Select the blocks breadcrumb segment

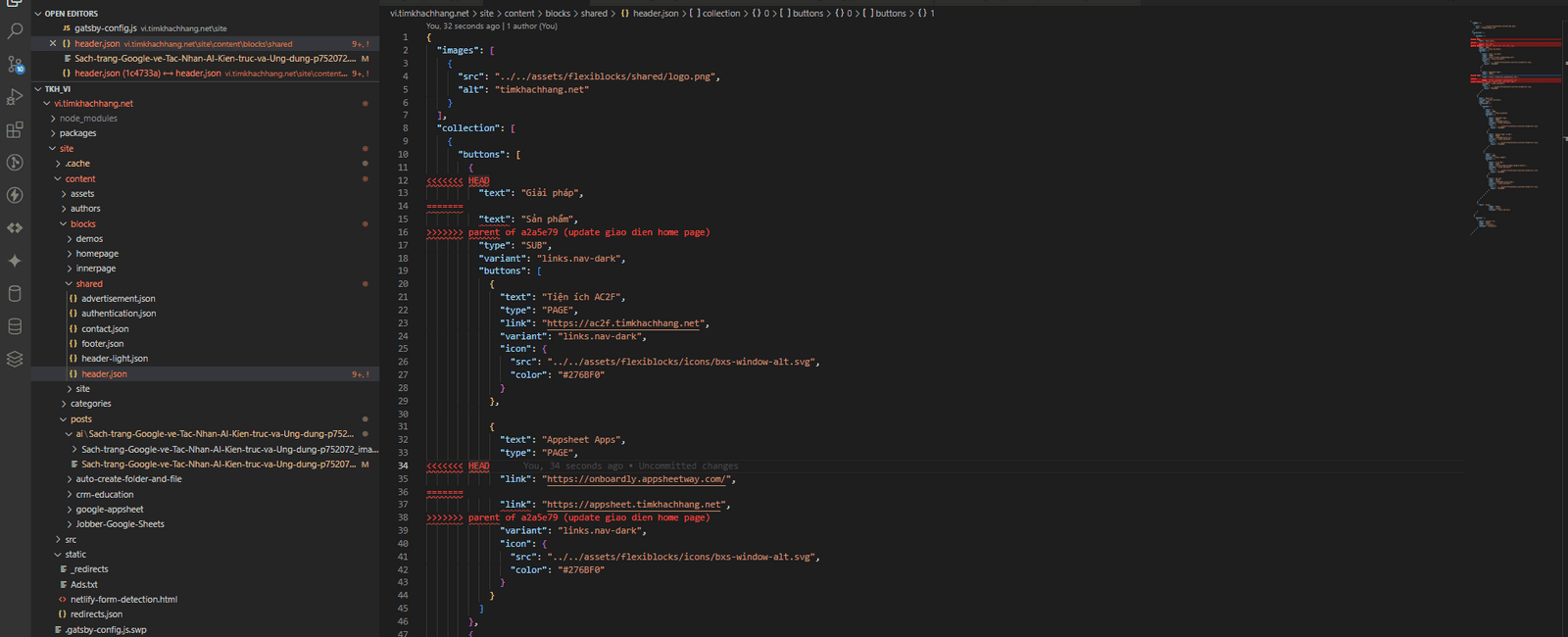[558, 14]
